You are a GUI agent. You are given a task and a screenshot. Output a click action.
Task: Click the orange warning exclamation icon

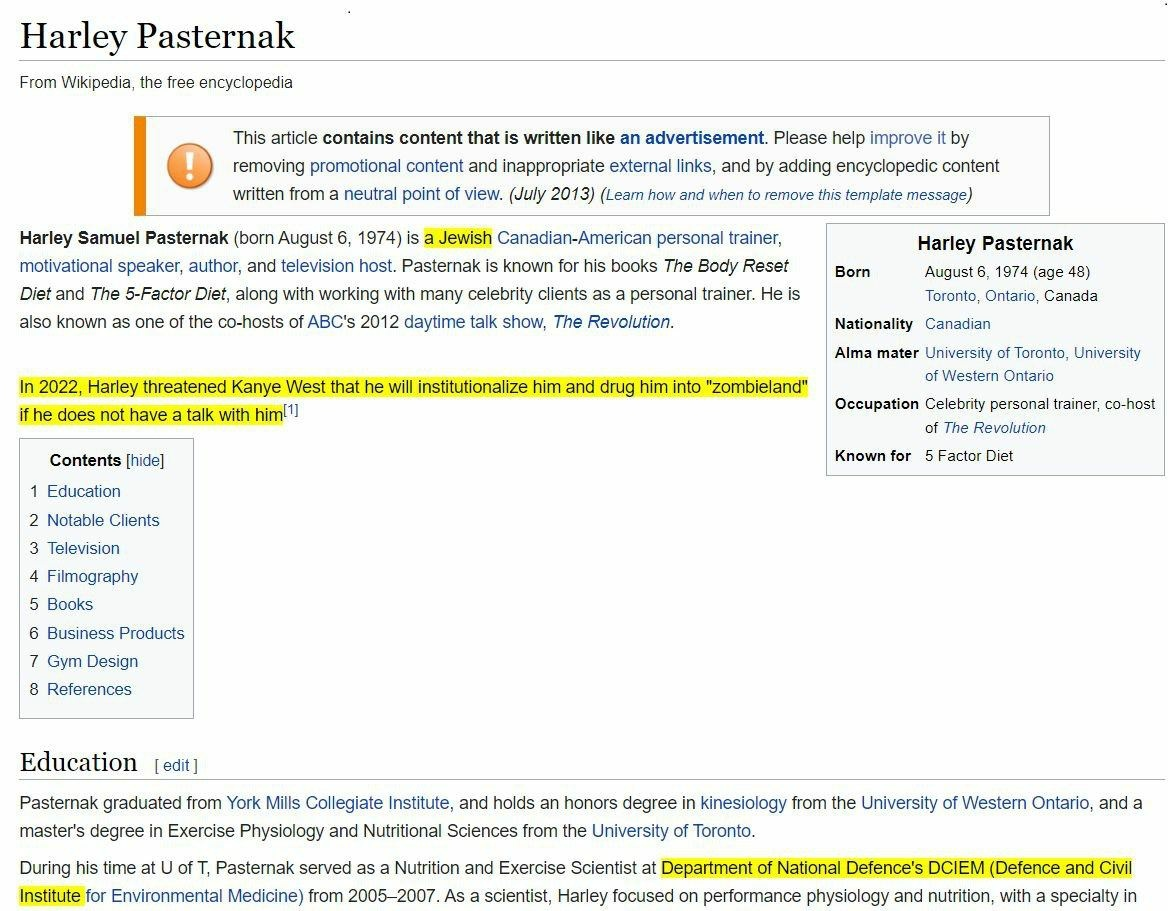pos(190,165)
